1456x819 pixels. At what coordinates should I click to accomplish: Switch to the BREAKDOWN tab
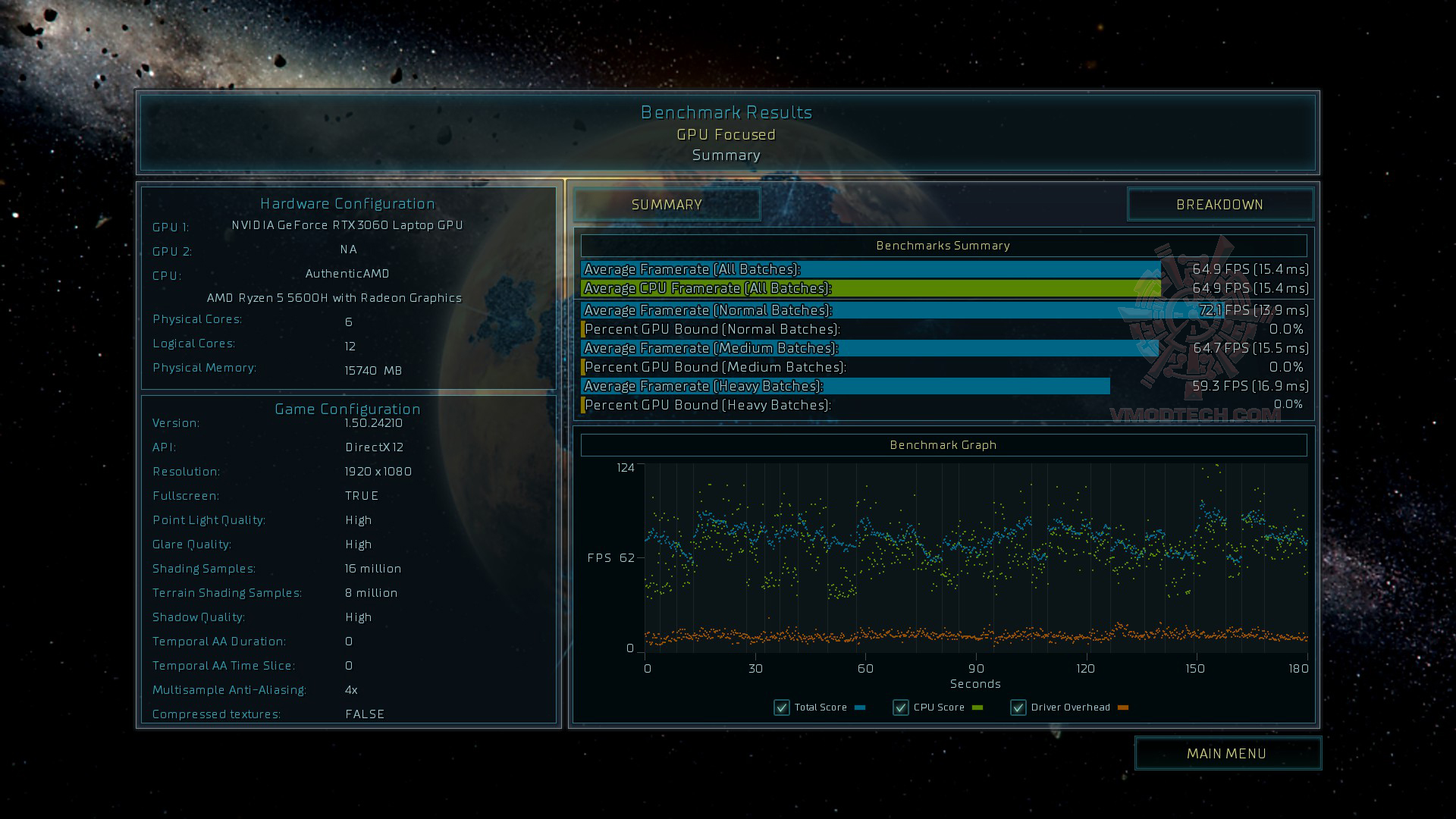(1219, 205)
